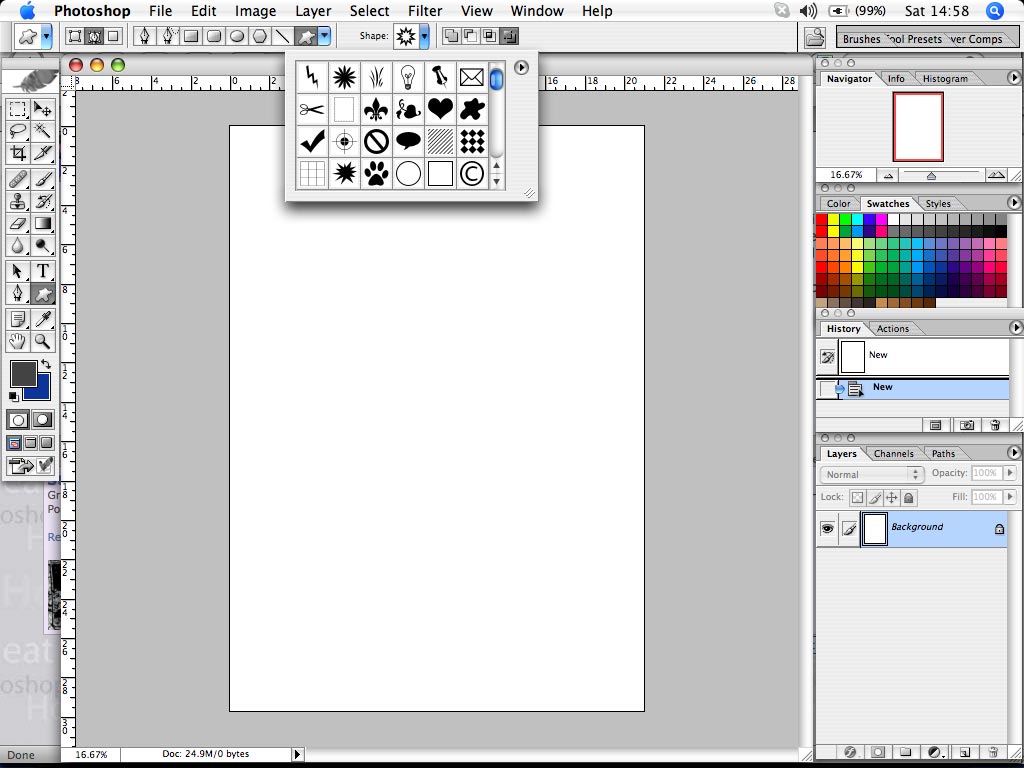The width and height of the screenshot is (1024, 768).
Task: Toggle Quick Mask mode button
Action: tap(43, 420)
